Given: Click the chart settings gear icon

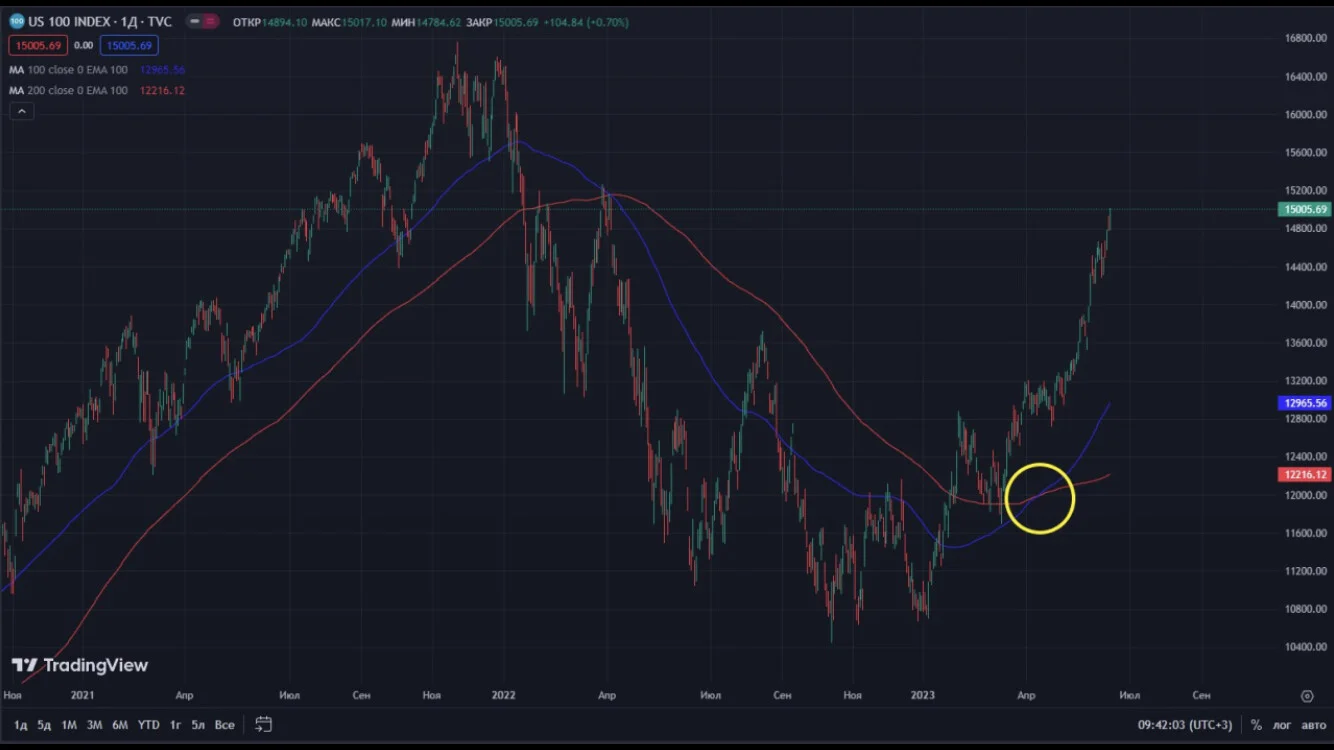Looking at the screenshot, I should pyautogui.click(x=1306, y=695).
